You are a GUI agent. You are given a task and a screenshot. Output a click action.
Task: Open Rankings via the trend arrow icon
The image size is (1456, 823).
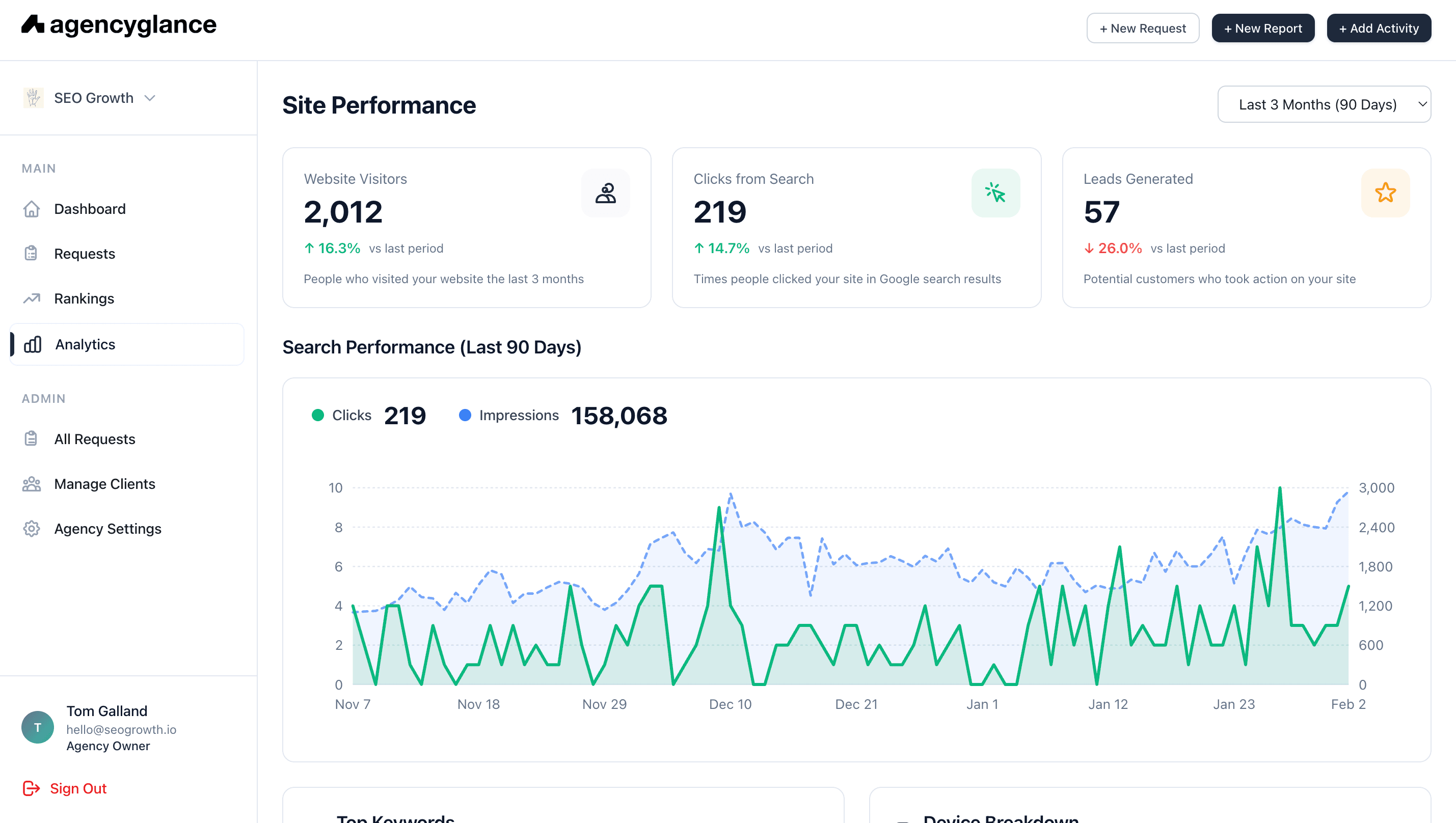click(32, 298)
